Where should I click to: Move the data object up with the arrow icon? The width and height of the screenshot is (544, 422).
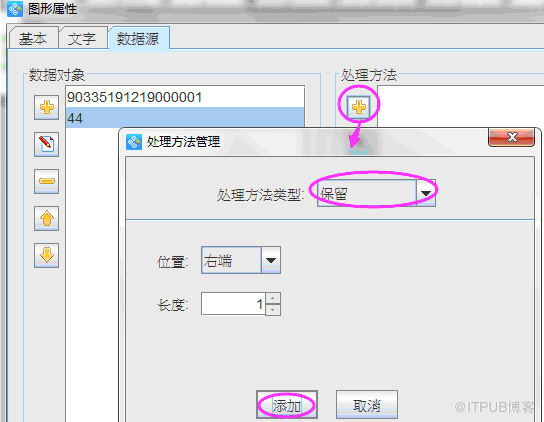point(46,218)
